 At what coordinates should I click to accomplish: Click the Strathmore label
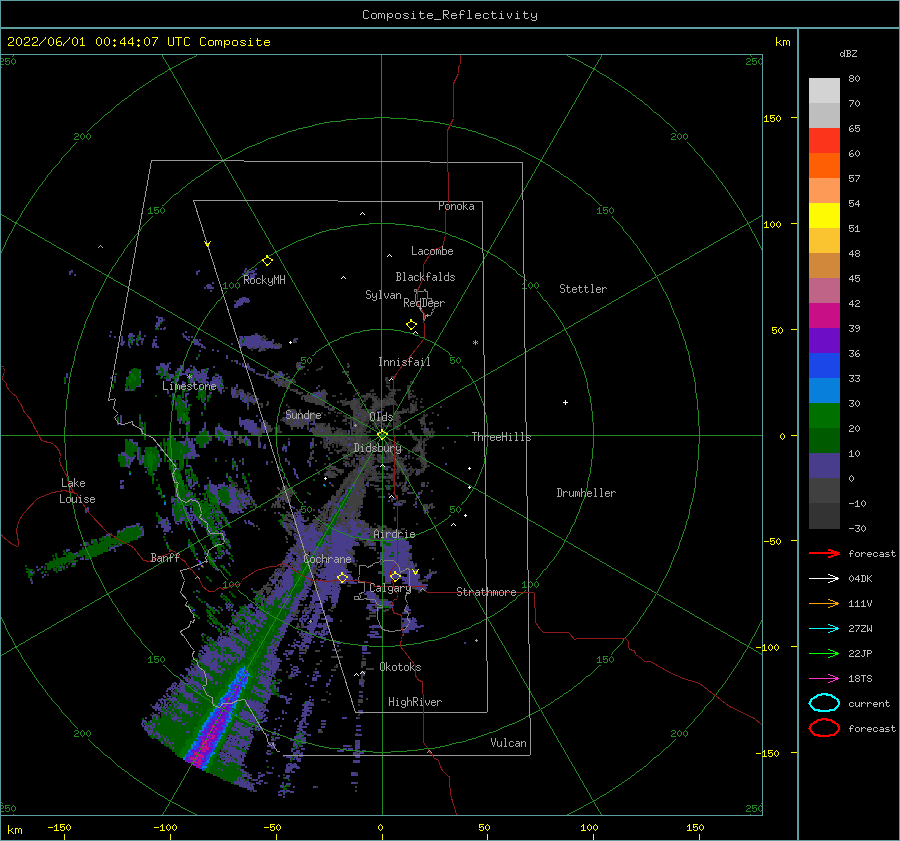486,592
